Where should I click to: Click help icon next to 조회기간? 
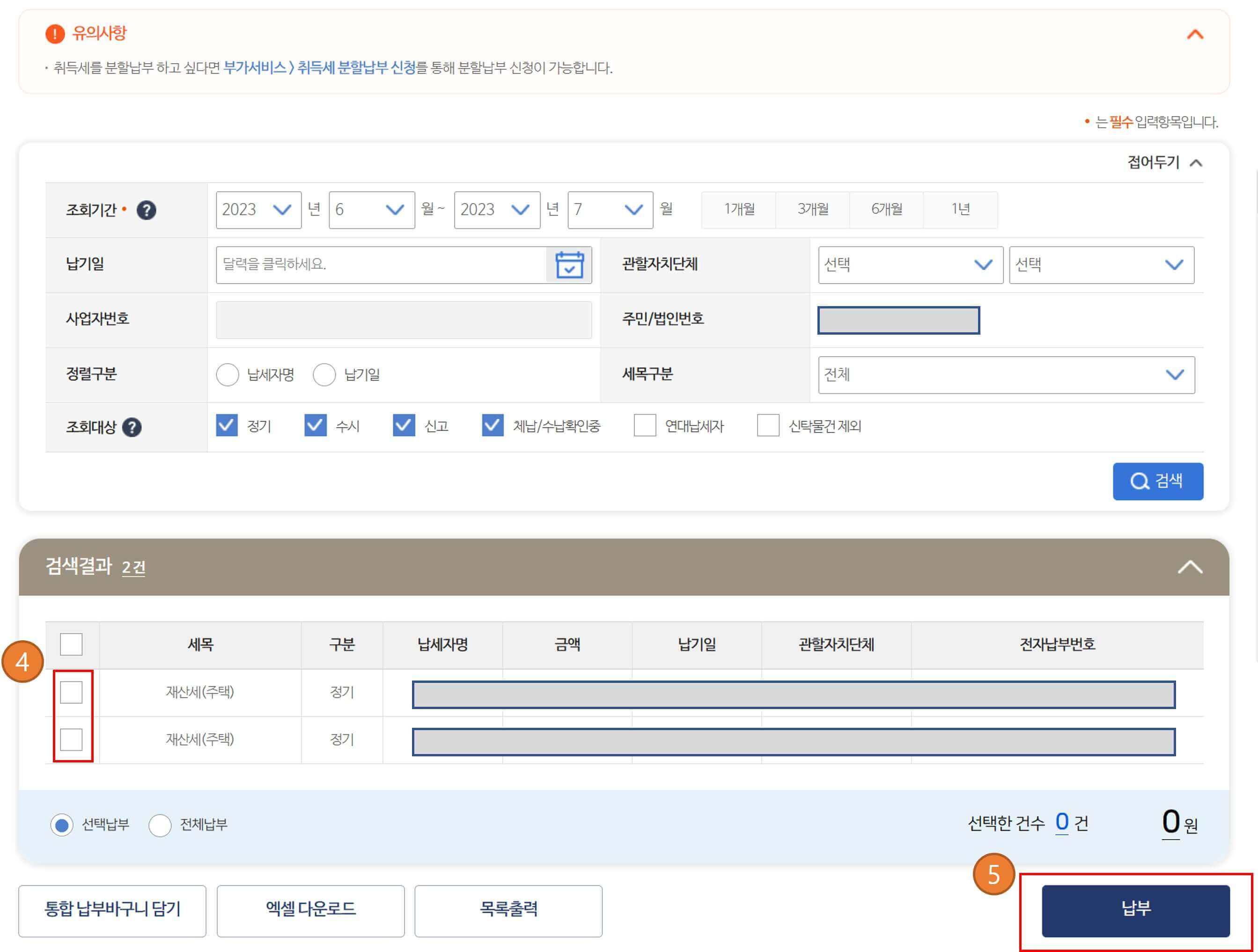[146, 211]
